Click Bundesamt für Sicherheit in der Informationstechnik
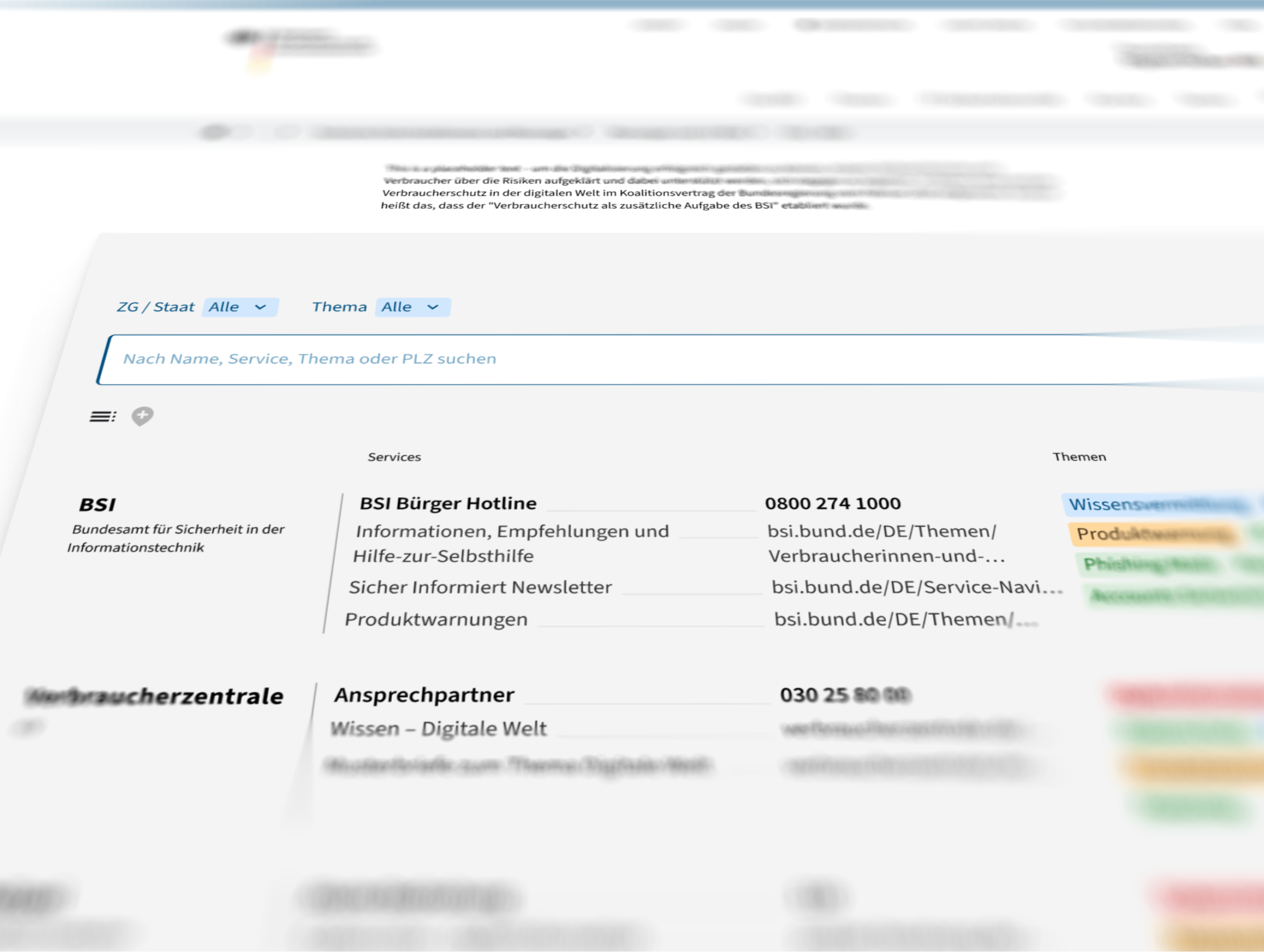This screenshot has height=952, width=1264. pyautogui.click(x=176, y=538)
